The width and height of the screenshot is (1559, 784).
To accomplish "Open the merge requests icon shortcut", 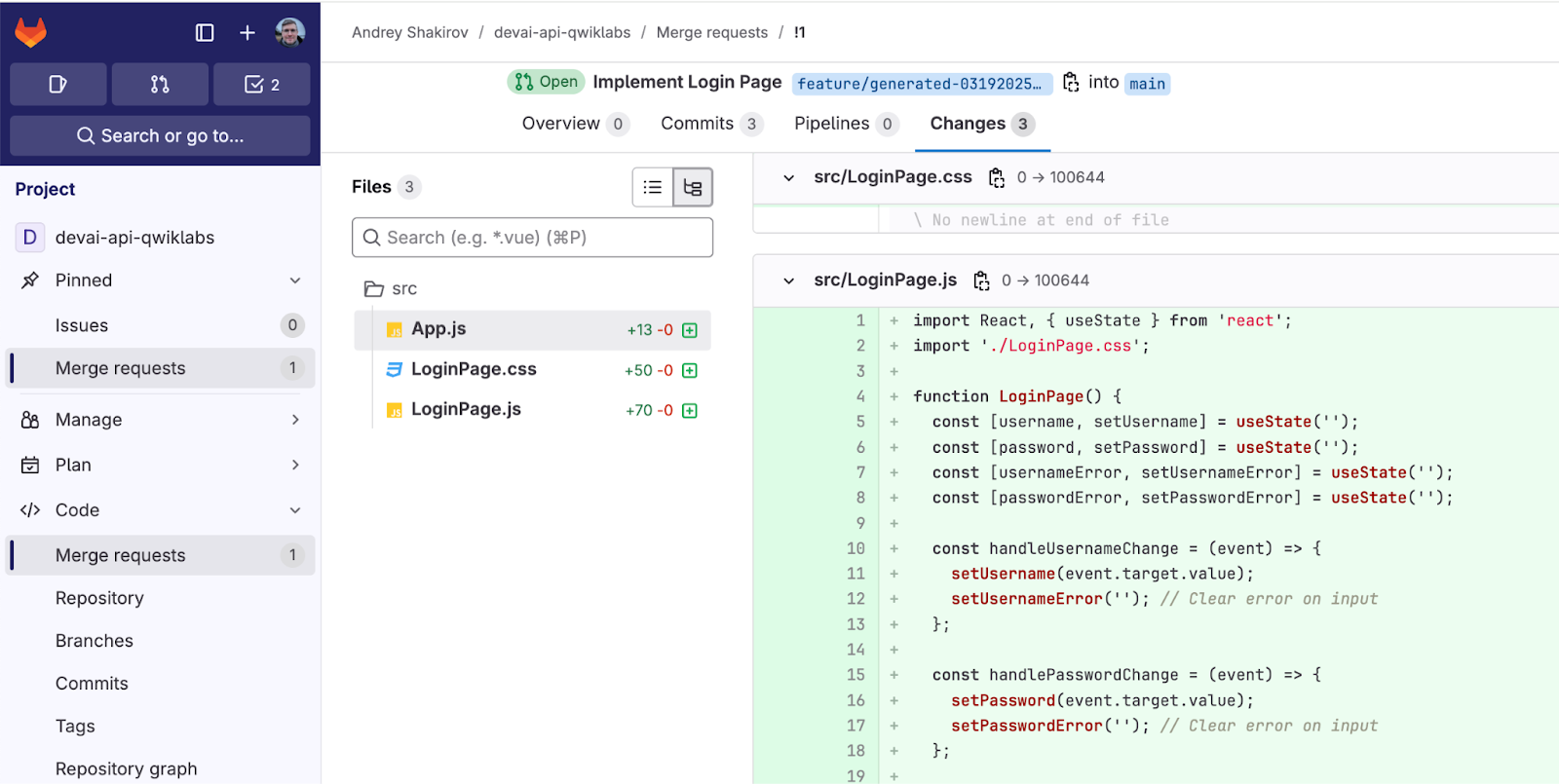I will (160, 85).
